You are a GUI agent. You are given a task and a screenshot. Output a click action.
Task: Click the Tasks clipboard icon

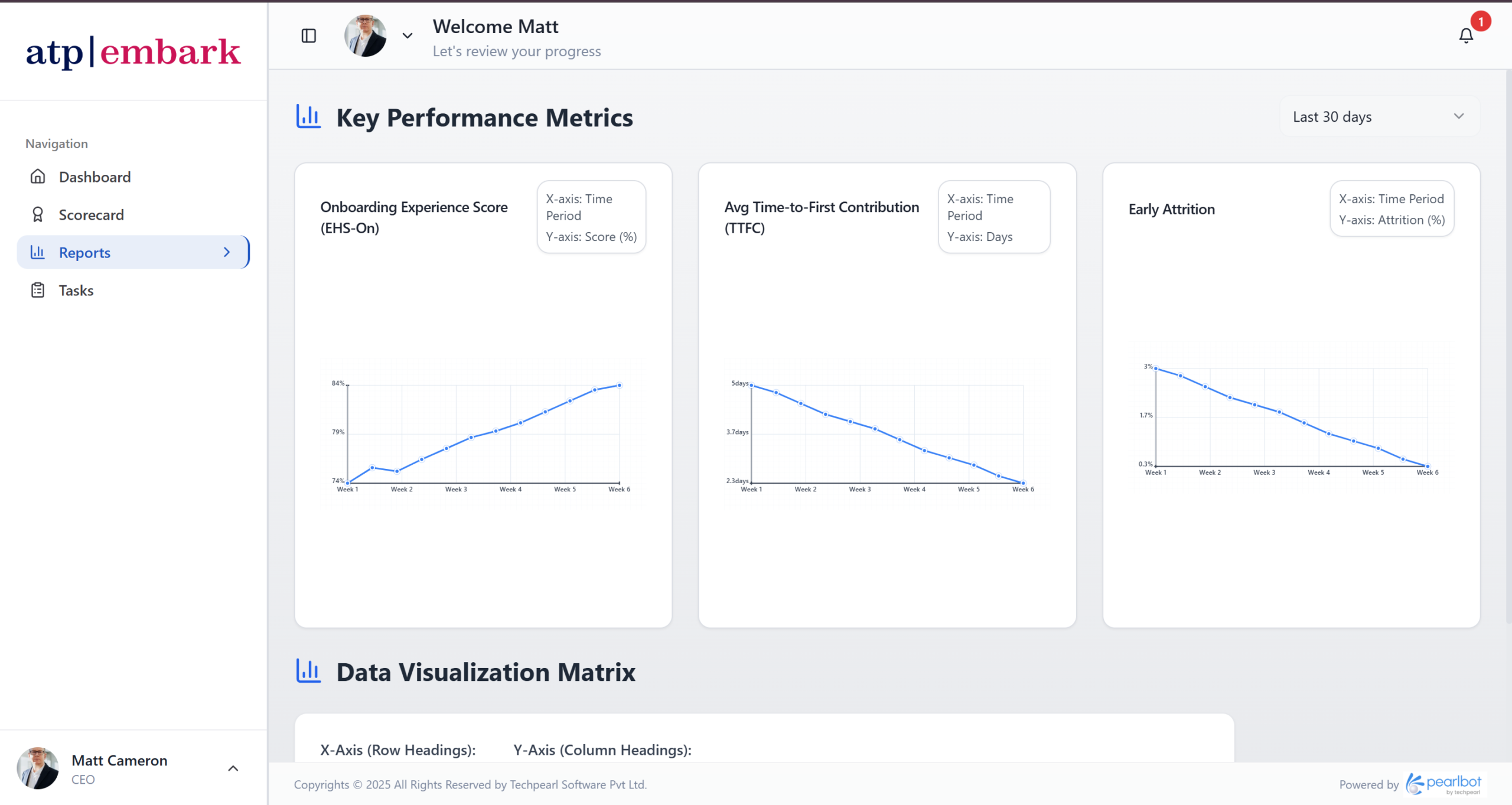tap(38, 290)
